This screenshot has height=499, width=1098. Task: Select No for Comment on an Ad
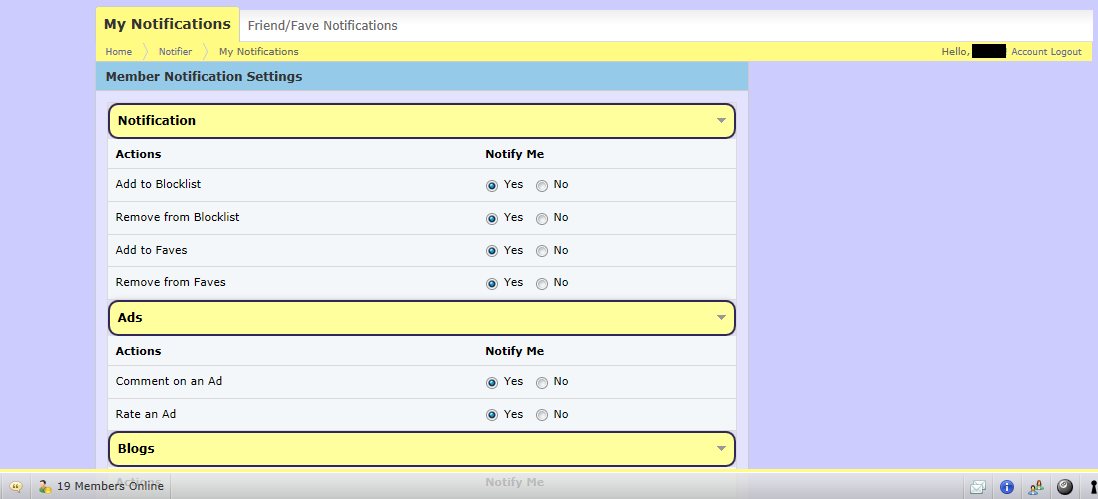pyautogui.click(x=541, y=382)
